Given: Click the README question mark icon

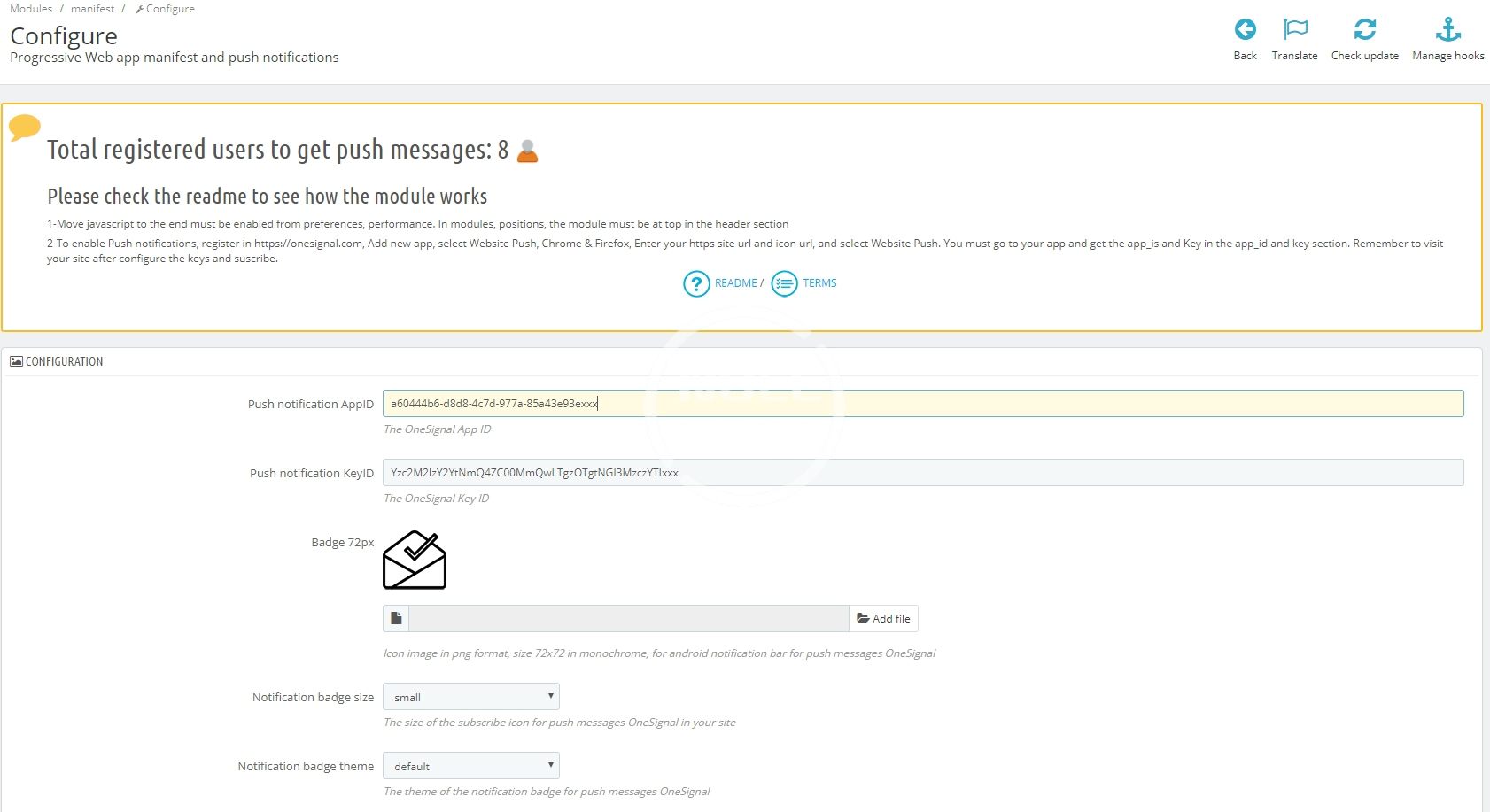Looking at the screenshot, I should (696, 284).
